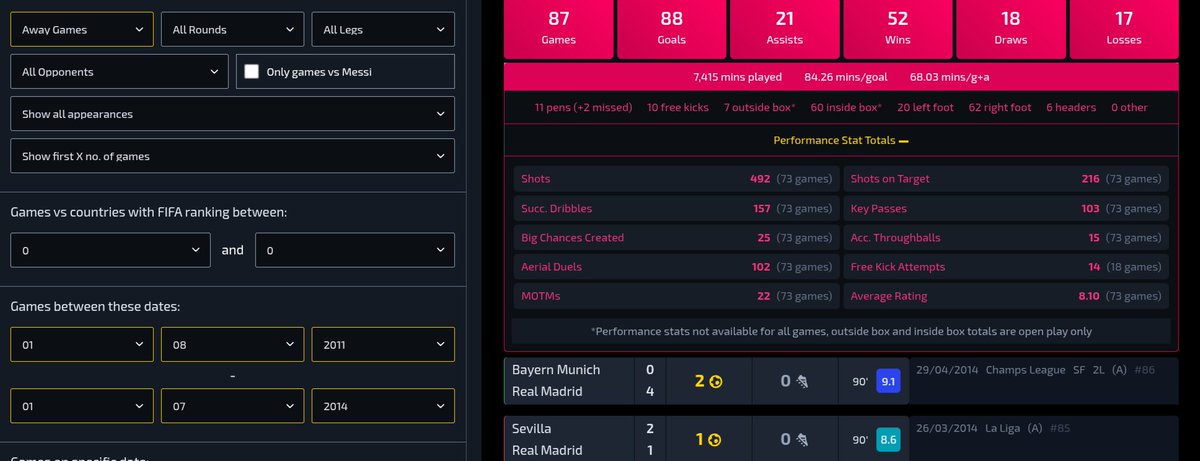Click the assist boot icon in Sevilla row
The height and width of the screenshot is (461, 1200).
(x=800, y=439)
